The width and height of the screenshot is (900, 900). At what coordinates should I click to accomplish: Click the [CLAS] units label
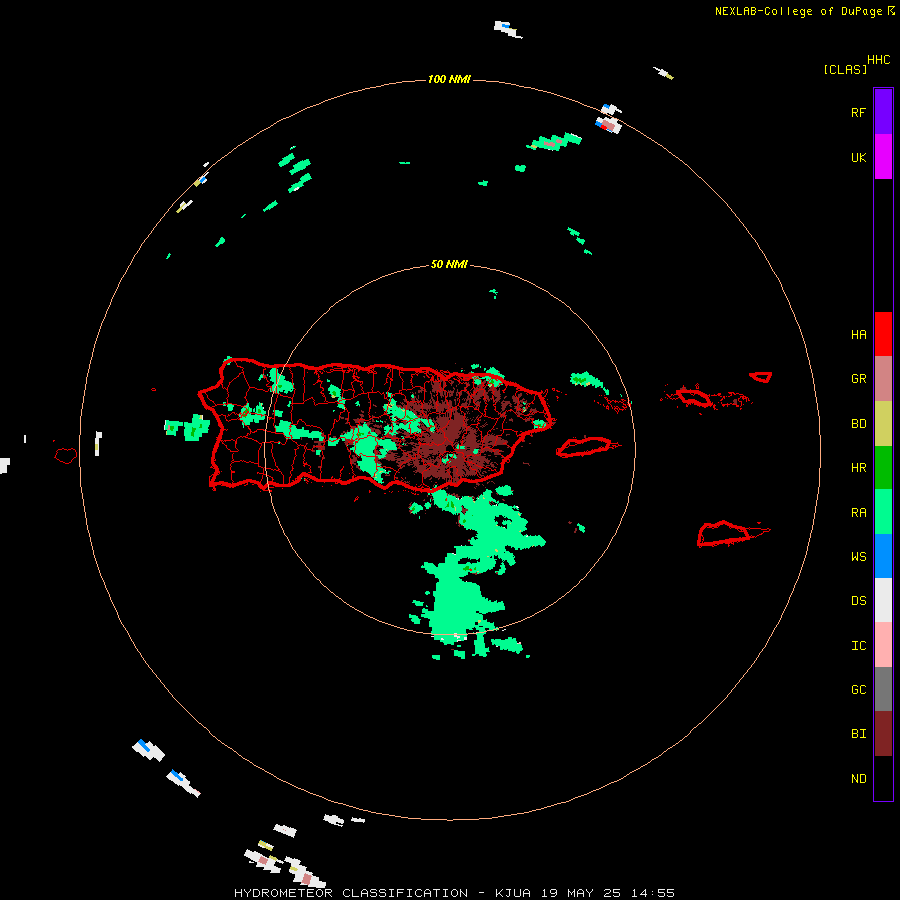[845, 69]
